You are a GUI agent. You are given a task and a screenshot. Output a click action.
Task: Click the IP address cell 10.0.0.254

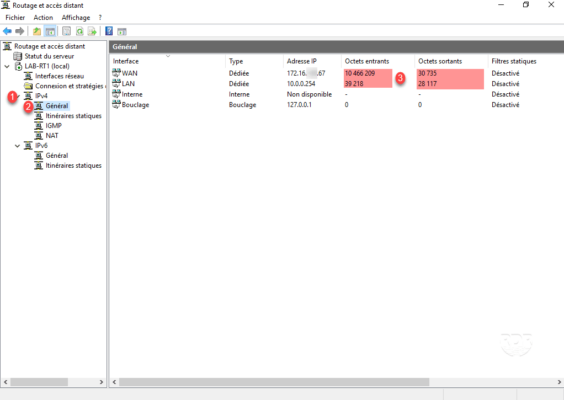point(301,83)
